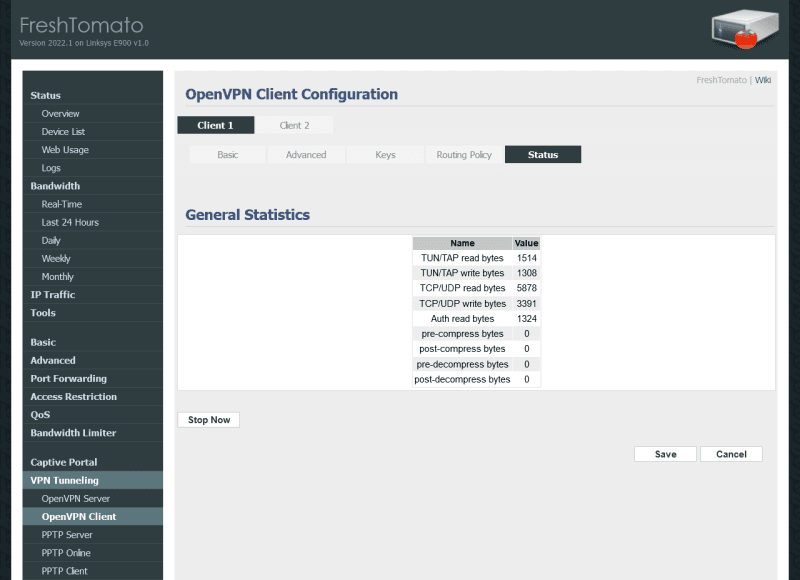Open the Wiki link

click(763, 80)
